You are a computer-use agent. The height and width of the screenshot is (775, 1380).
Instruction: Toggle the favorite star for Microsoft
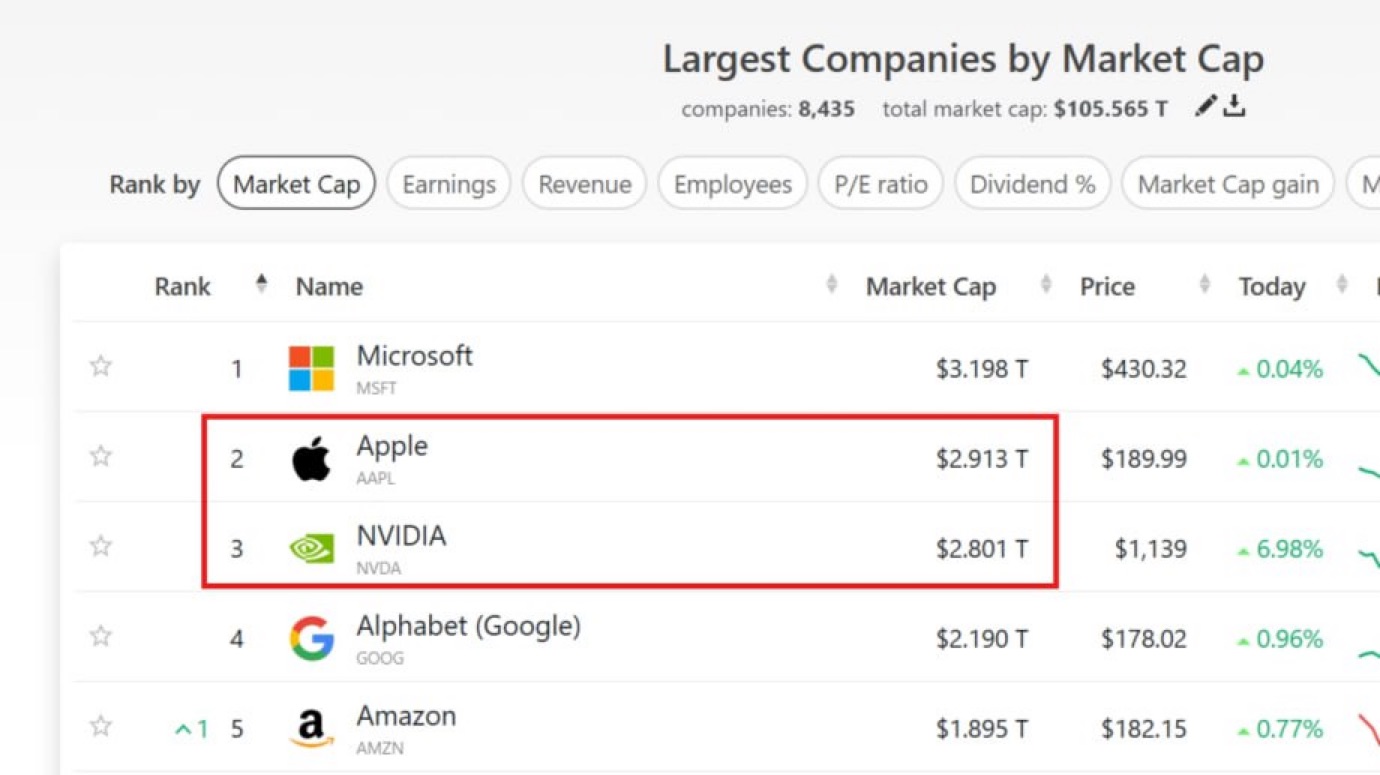[x=101, y=366]
